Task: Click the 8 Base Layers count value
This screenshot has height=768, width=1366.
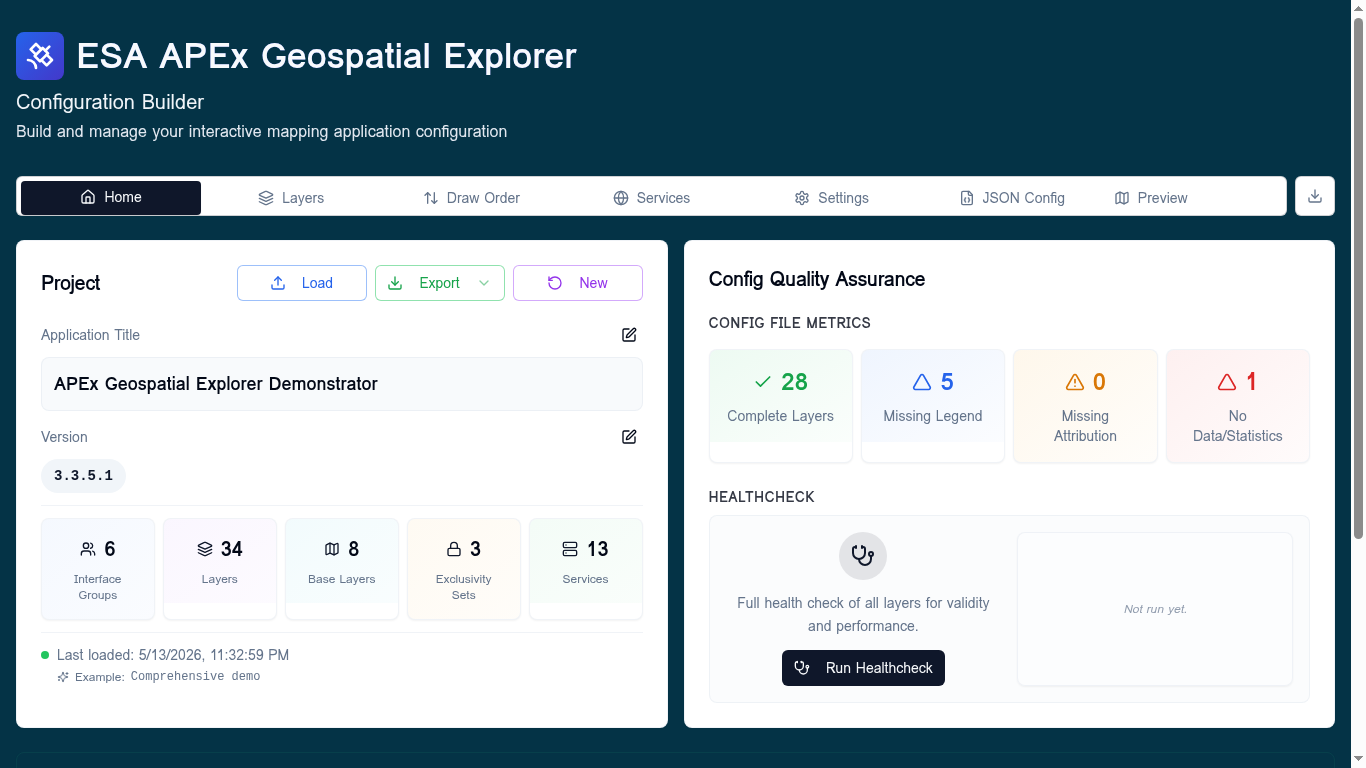Action: pos(353,549)
